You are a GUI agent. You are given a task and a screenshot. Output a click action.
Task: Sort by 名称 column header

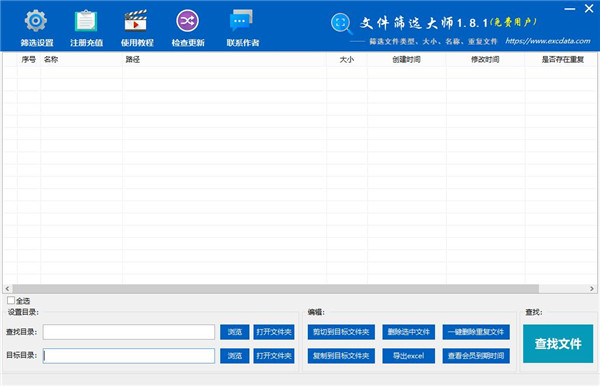click(81, 59)
